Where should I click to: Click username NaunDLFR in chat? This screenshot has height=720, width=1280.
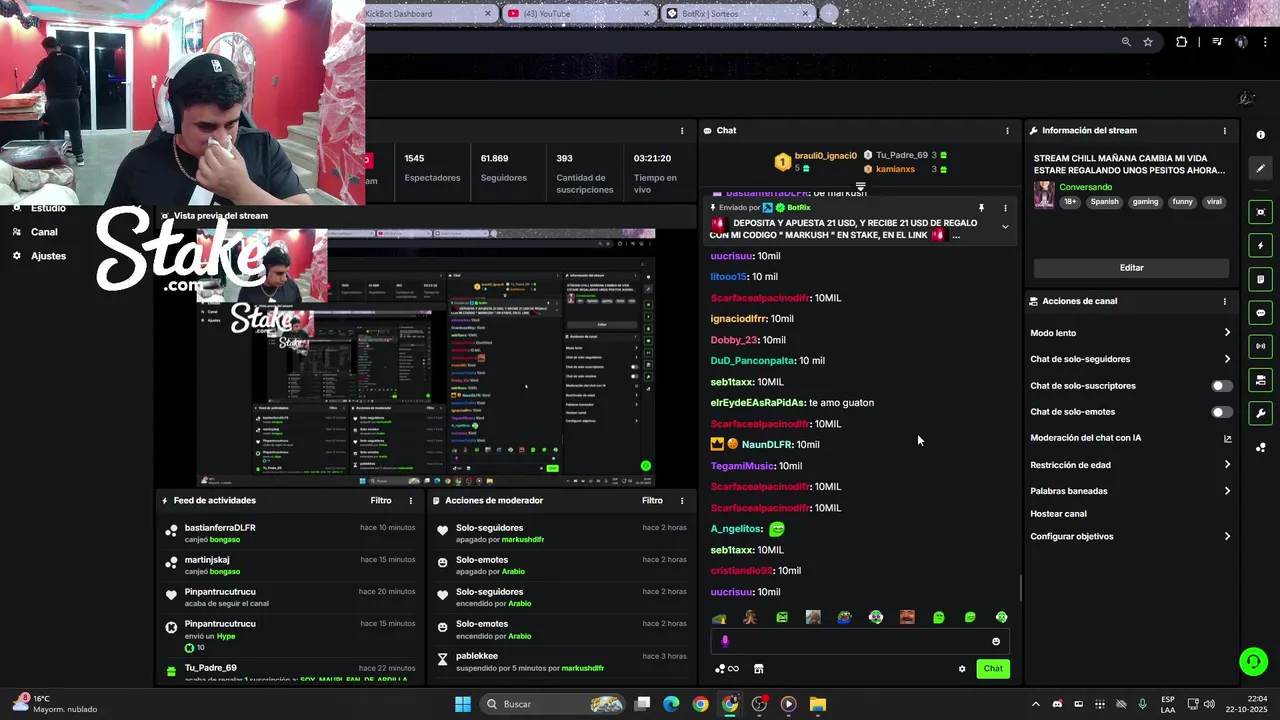point(766,445)
